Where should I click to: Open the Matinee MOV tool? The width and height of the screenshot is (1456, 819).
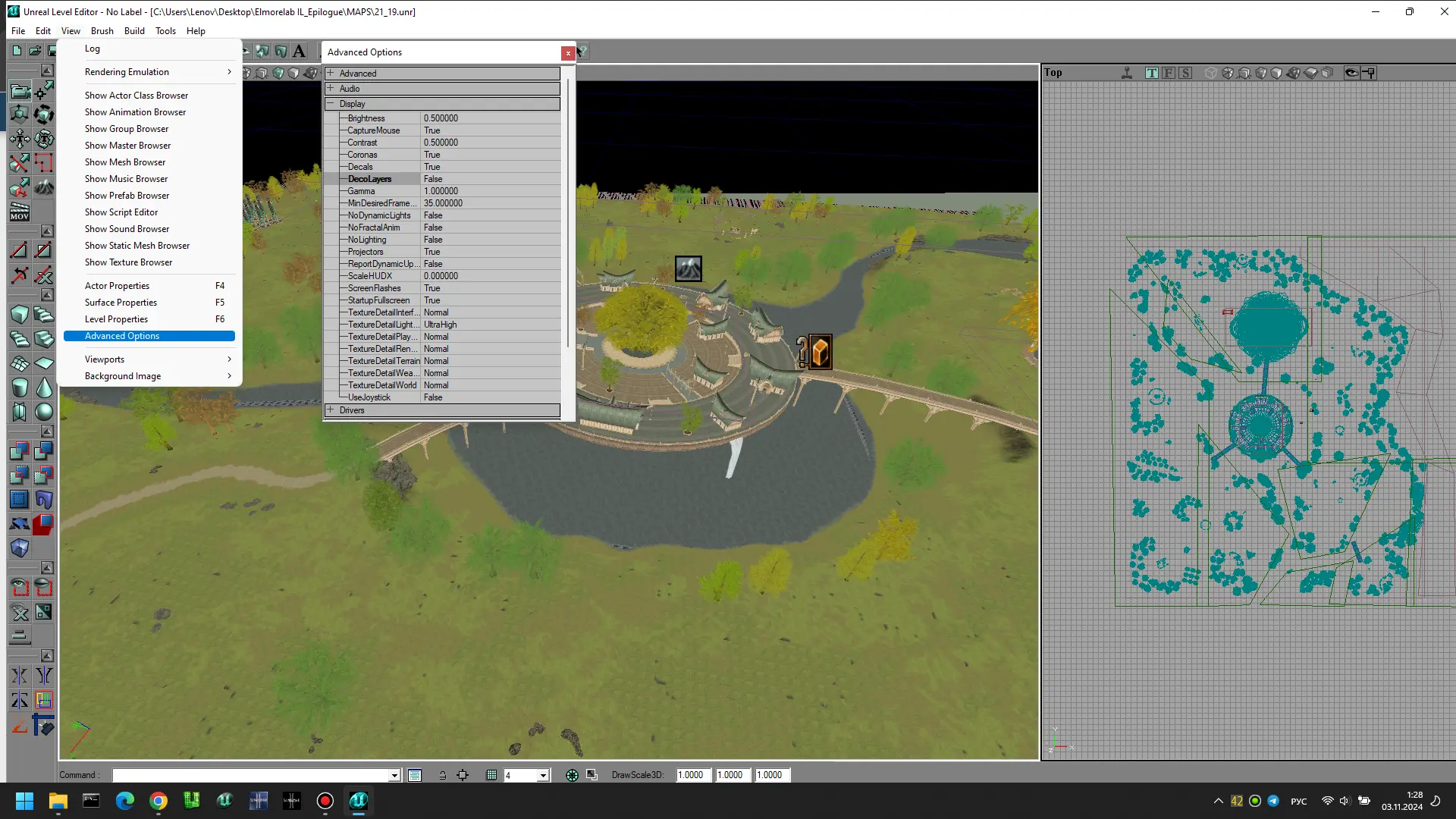(x=20, y=212)
